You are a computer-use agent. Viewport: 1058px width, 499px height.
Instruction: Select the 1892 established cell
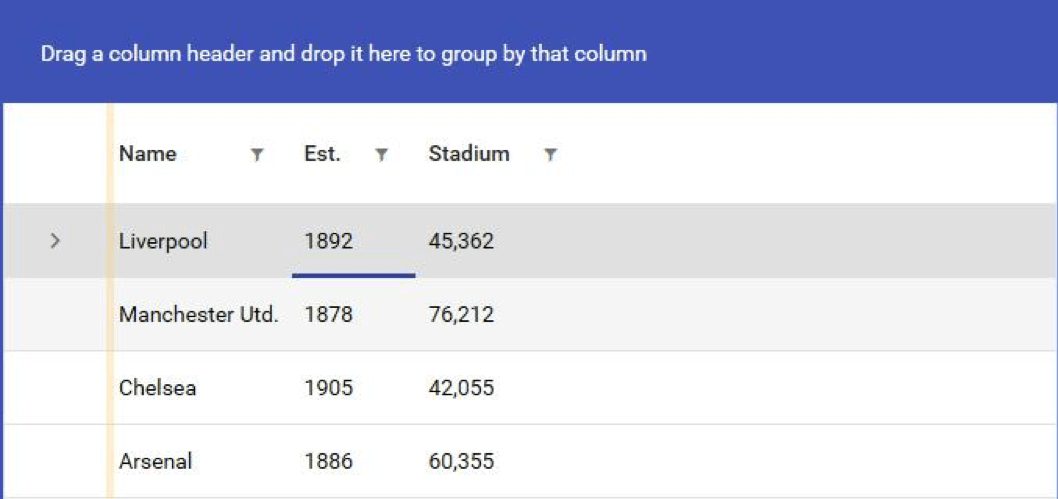354,241
